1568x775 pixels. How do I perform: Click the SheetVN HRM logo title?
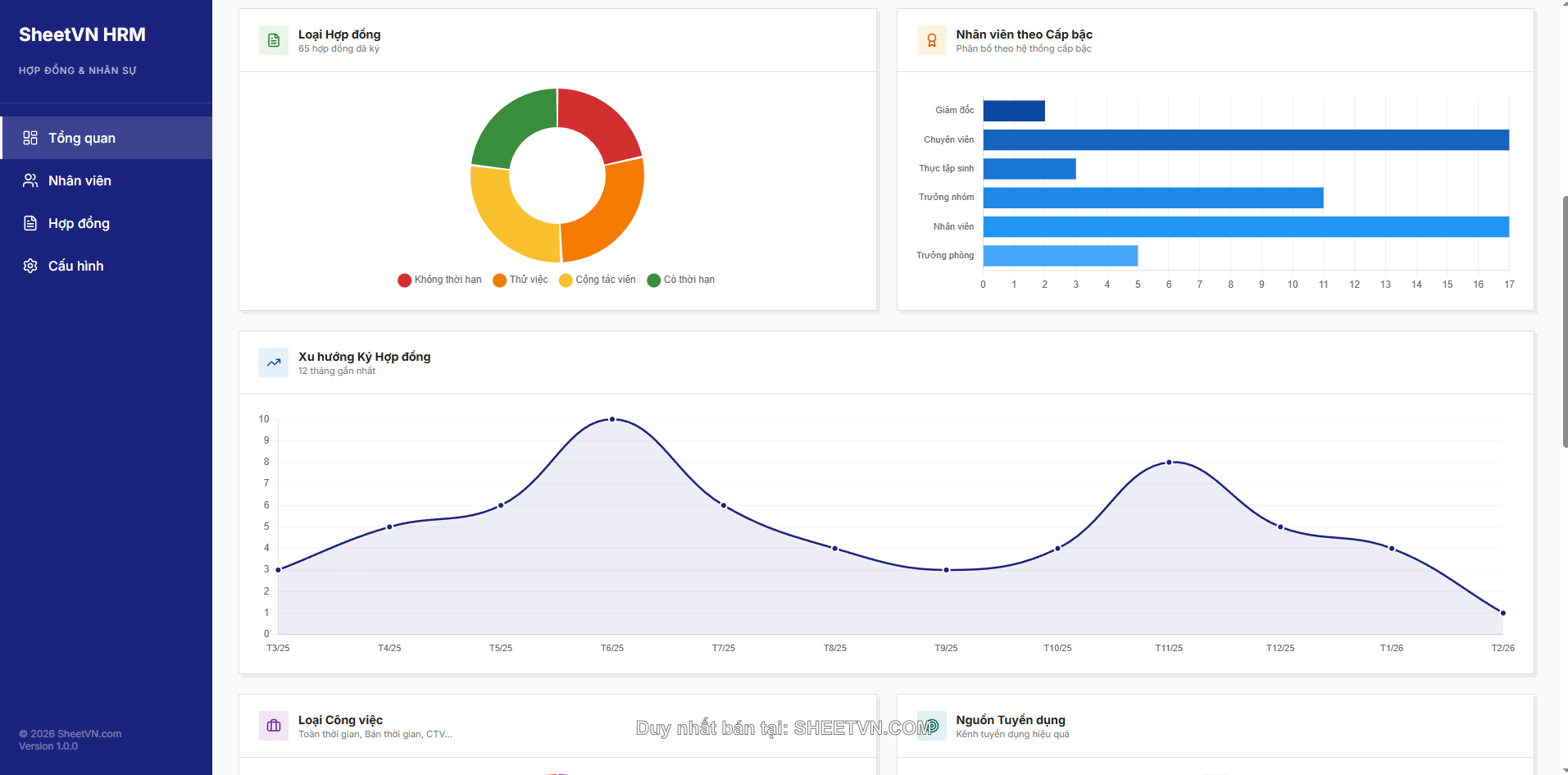[82, 34]
